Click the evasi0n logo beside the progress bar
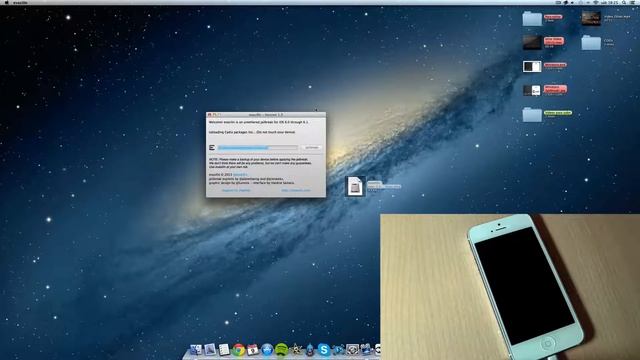 [x=212, y=147]
